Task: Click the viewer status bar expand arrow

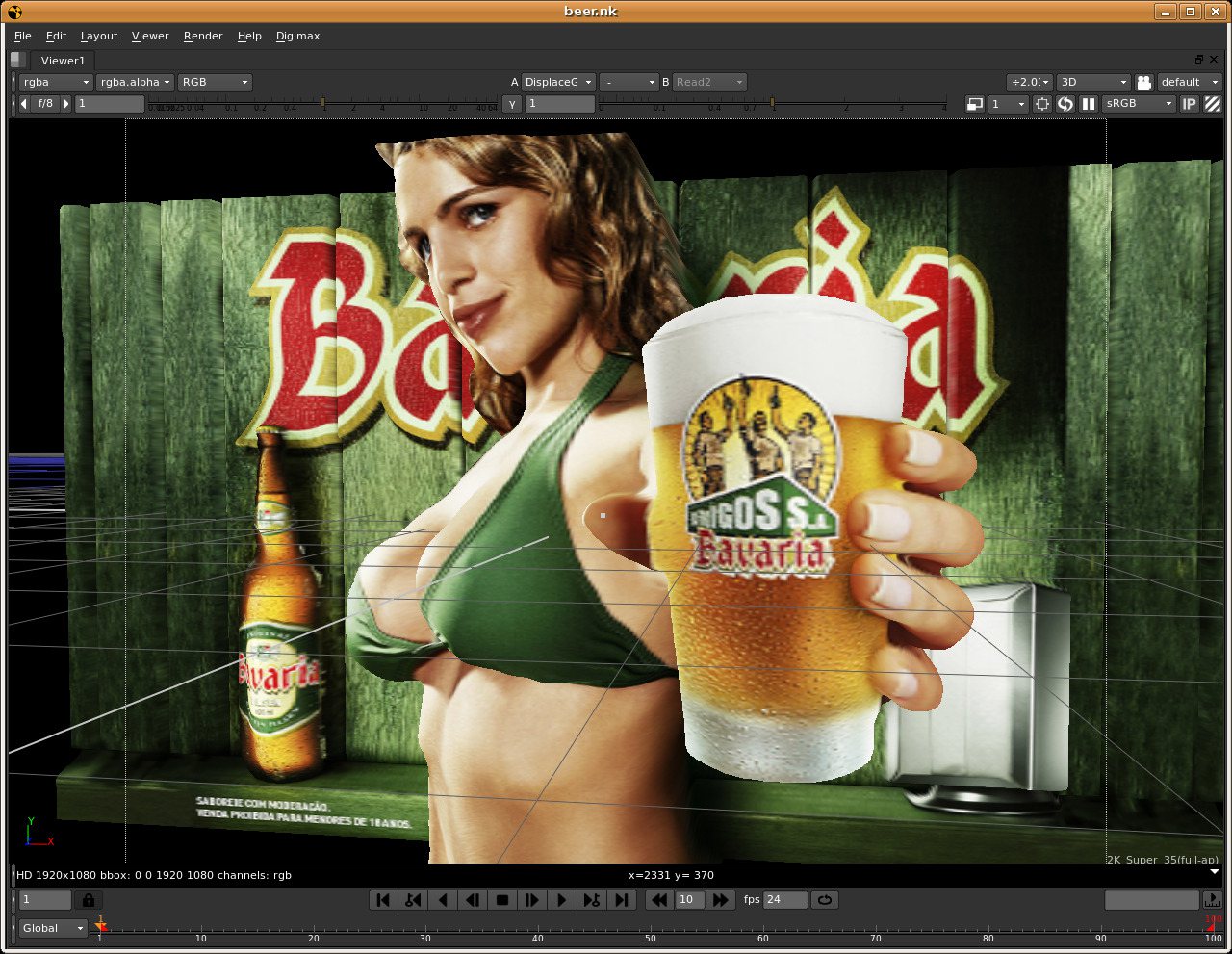Action: coord(1215,872)
